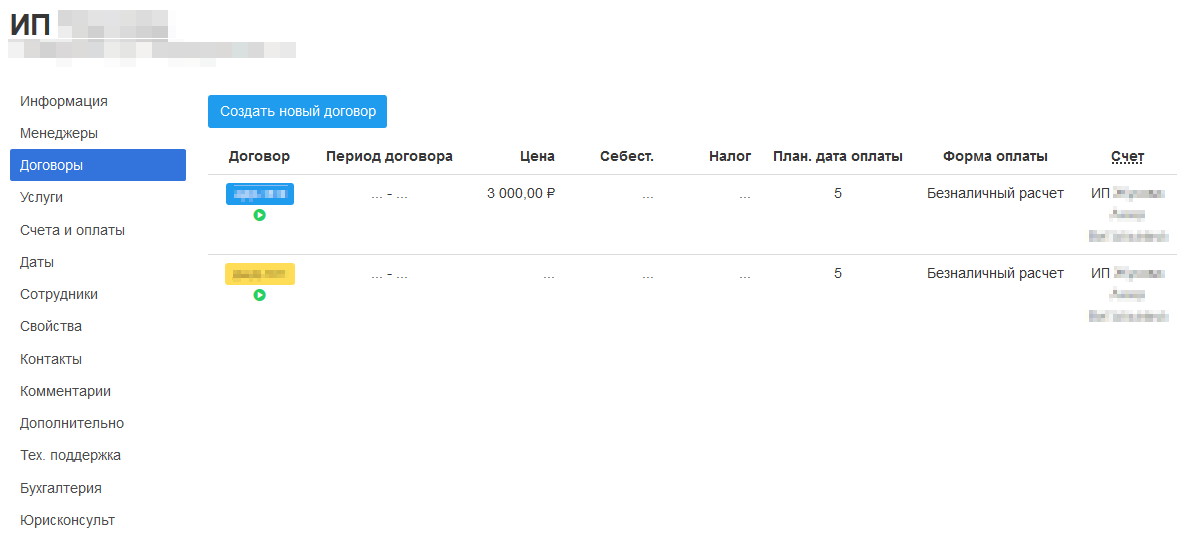Open 'Тех. поддержка' section

[70, 455]
